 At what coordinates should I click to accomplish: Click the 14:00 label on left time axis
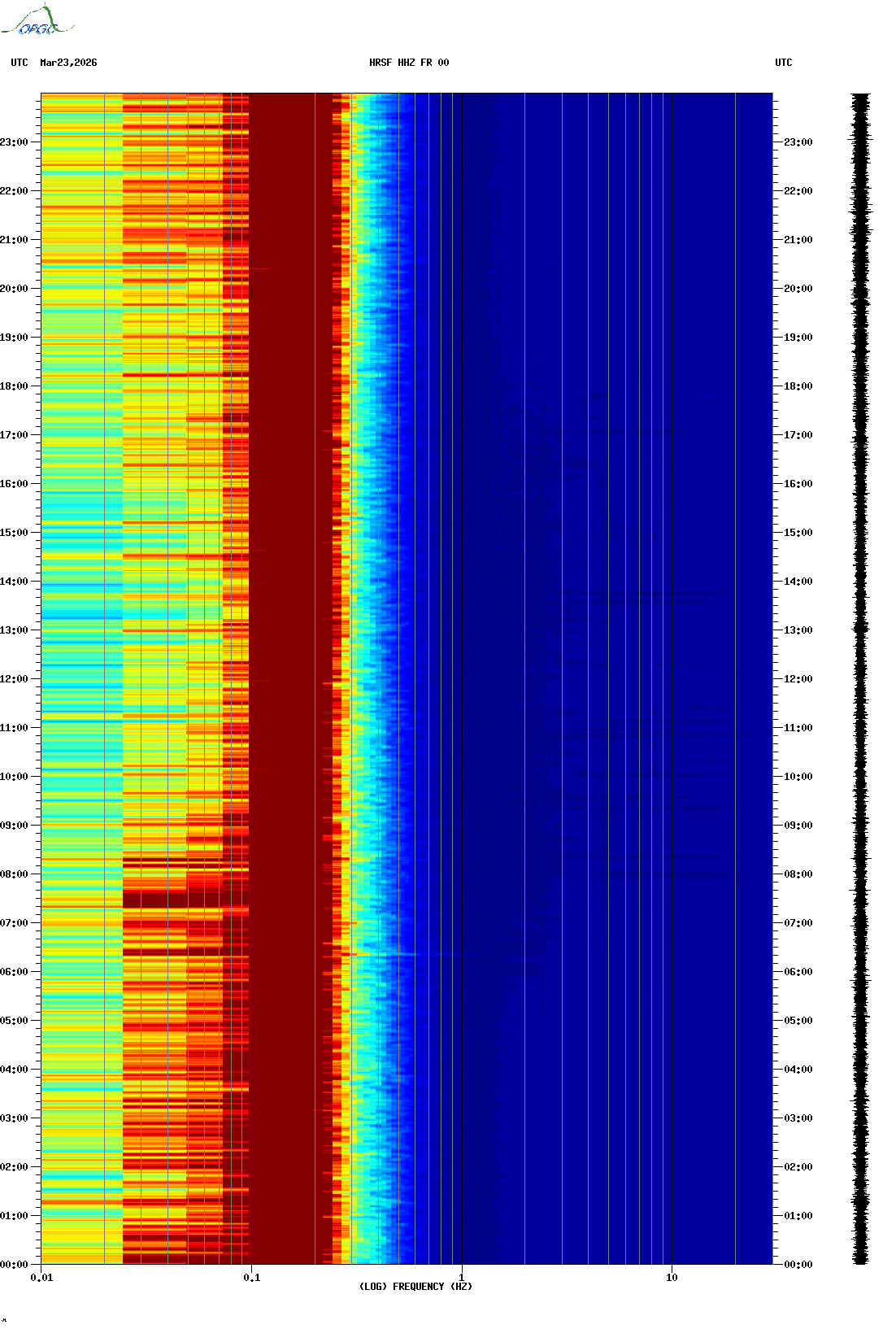click(14, 582)
